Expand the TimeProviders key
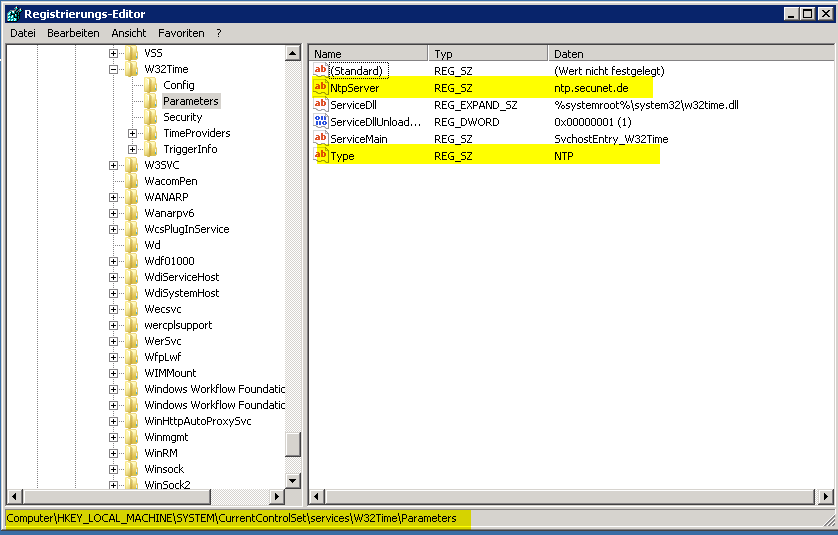Image resolution: width=838 pixels, height=535 pixels. pos(133,133)
